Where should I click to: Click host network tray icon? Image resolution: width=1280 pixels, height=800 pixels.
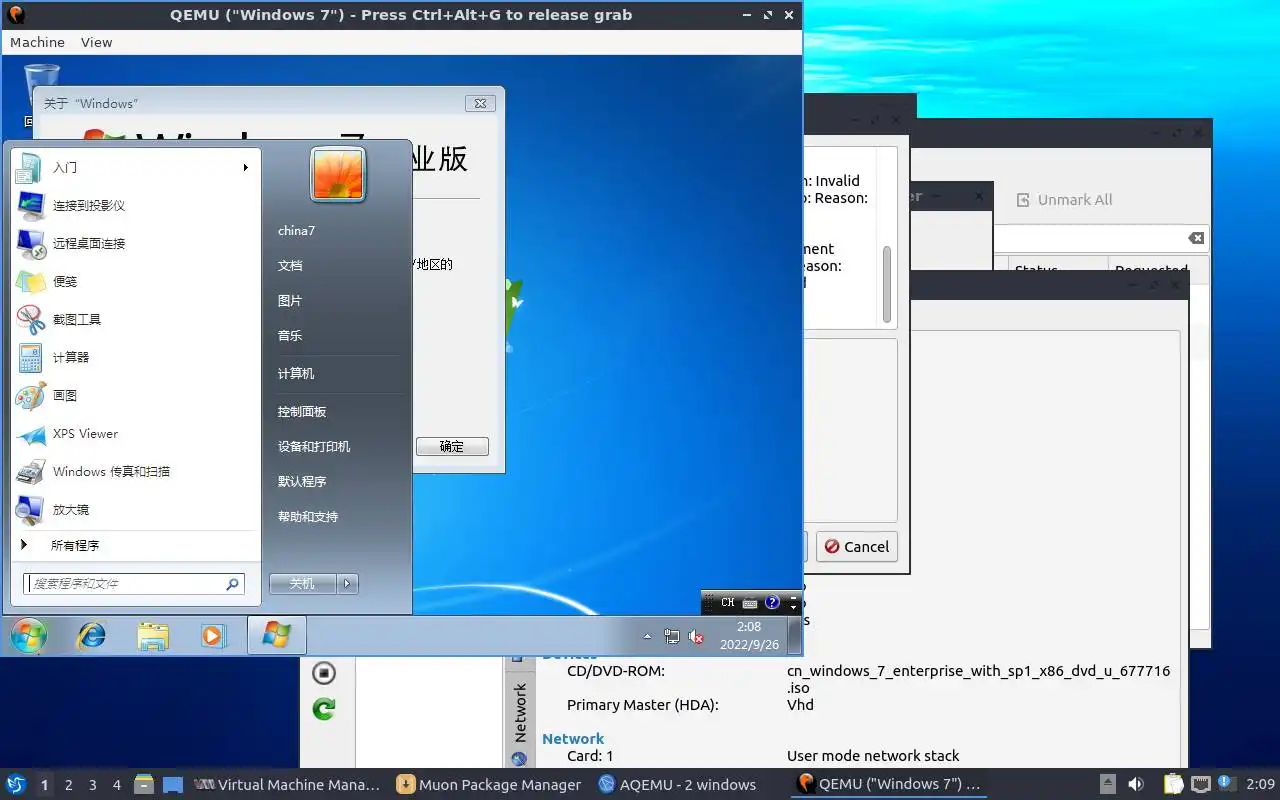1201,784
